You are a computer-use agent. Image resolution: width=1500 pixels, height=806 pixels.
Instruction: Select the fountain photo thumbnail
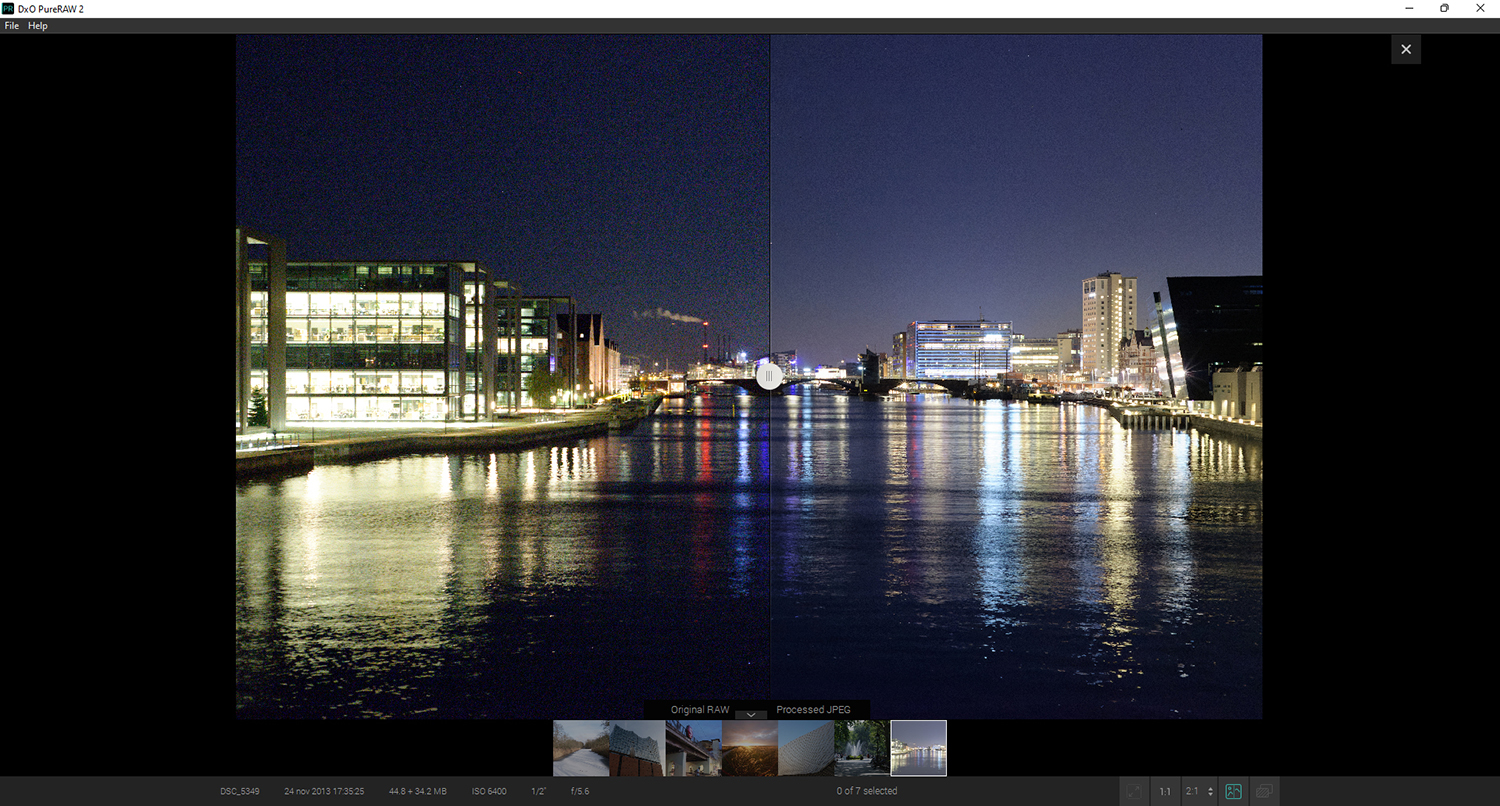[862, 747]
